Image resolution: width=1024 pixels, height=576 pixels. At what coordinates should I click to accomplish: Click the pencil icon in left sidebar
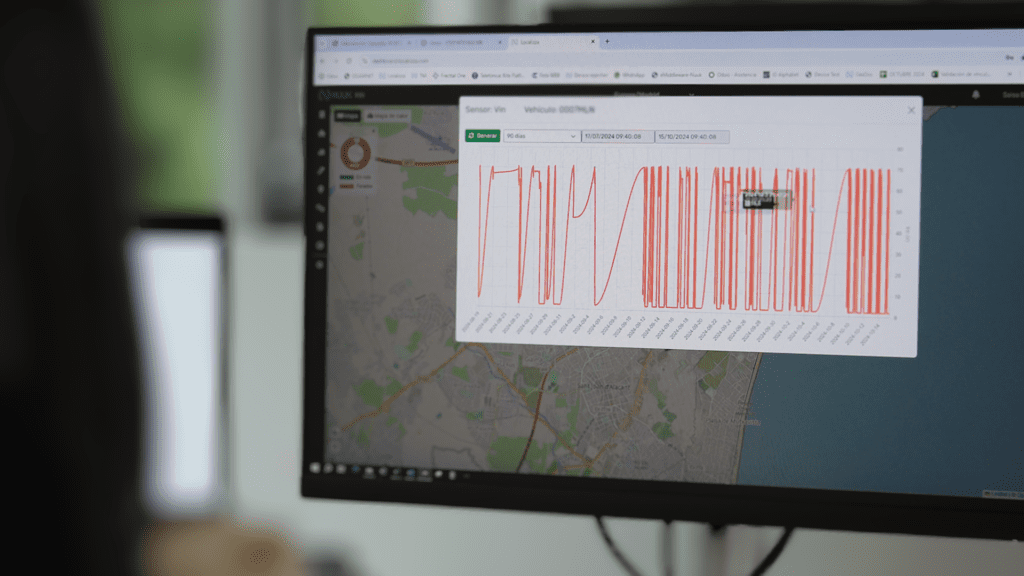click(x=321, y=171)
